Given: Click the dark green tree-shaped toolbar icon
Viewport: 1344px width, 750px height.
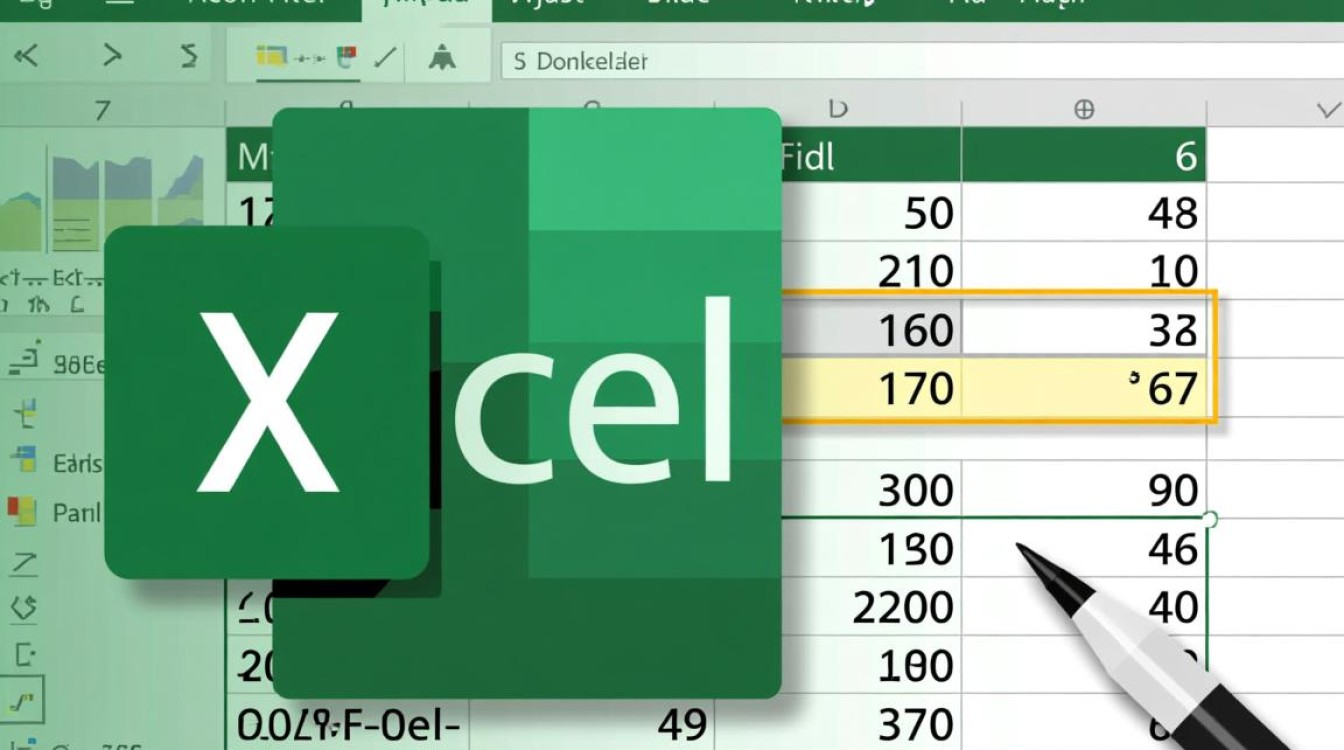Looking at the screenshot, I should point(442,58).
